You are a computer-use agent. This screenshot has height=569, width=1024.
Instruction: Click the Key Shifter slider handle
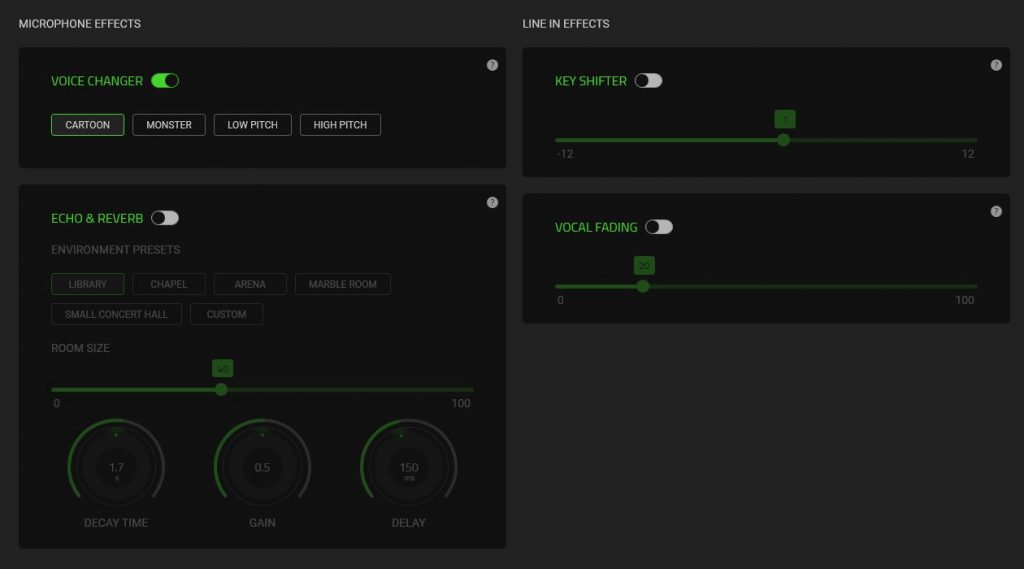pos(784,140)
